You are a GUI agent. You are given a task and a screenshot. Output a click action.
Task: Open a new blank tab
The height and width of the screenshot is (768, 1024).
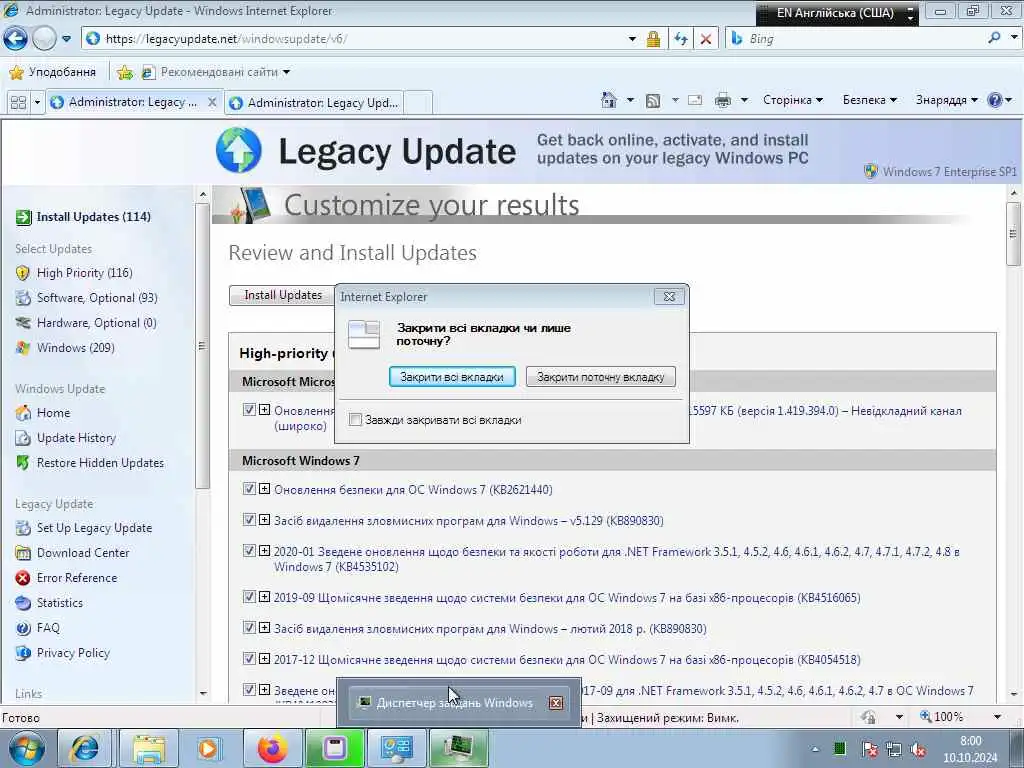coord(418,103)
